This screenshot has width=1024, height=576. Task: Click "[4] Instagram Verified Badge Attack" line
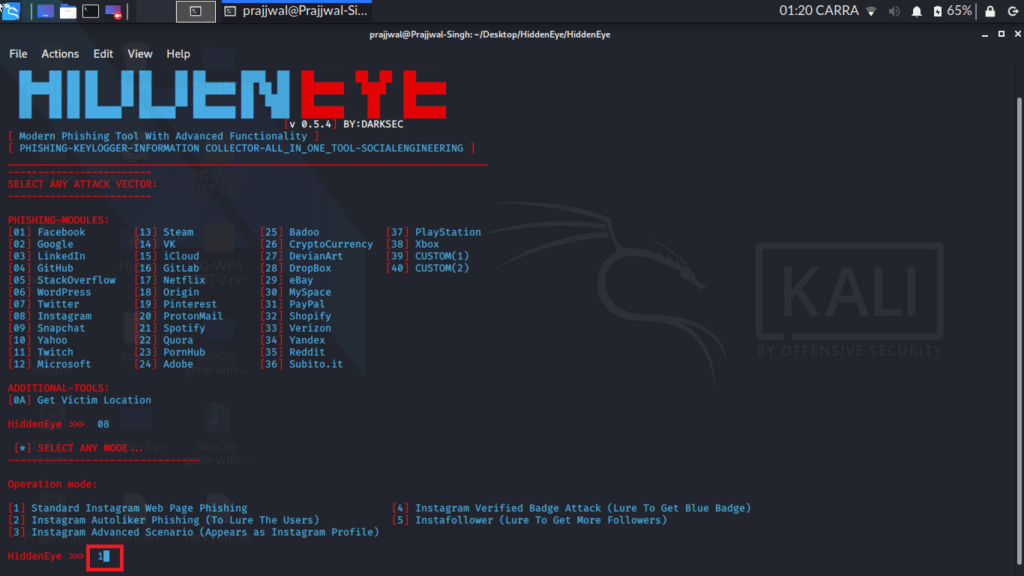point(571,508)
